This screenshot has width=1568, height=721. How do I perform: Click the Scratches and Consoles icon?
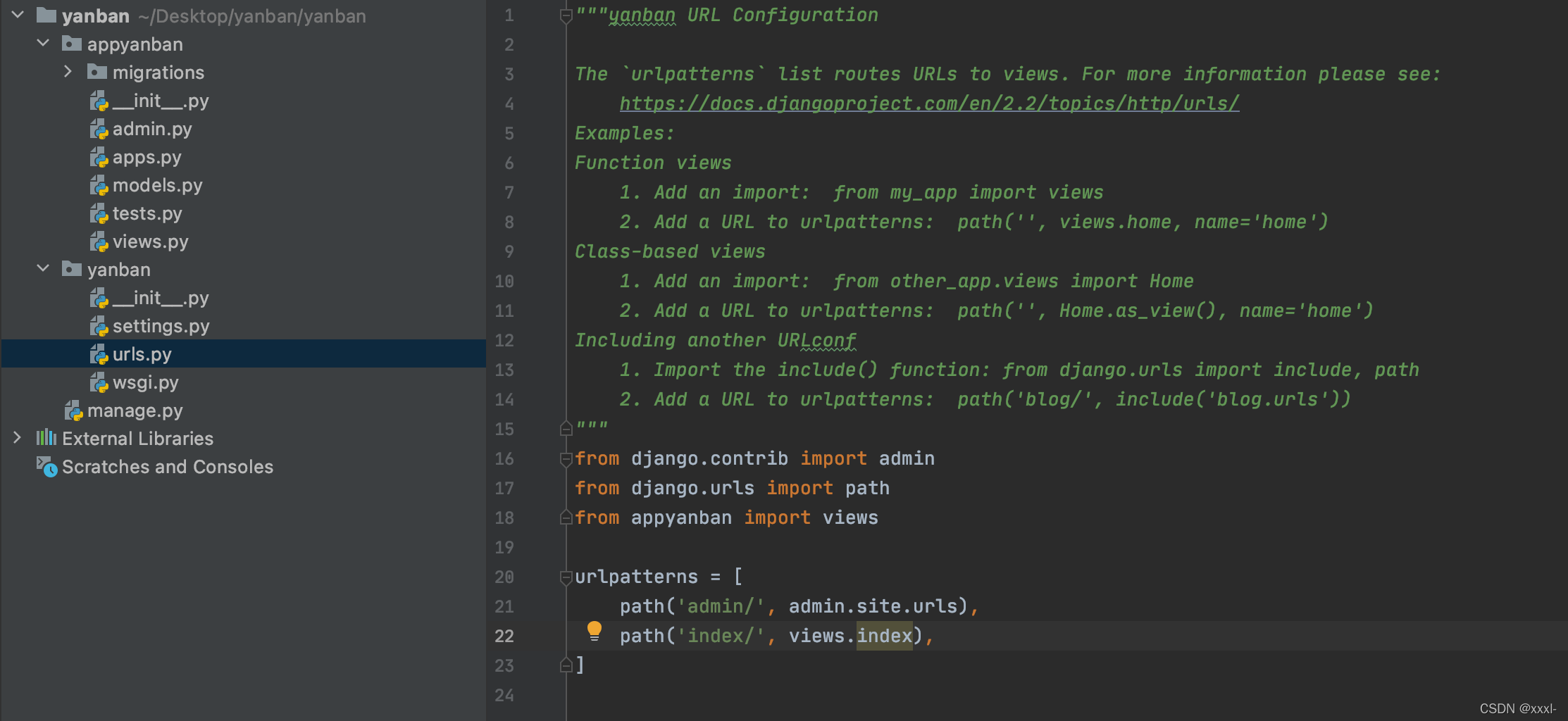[46, 466]
